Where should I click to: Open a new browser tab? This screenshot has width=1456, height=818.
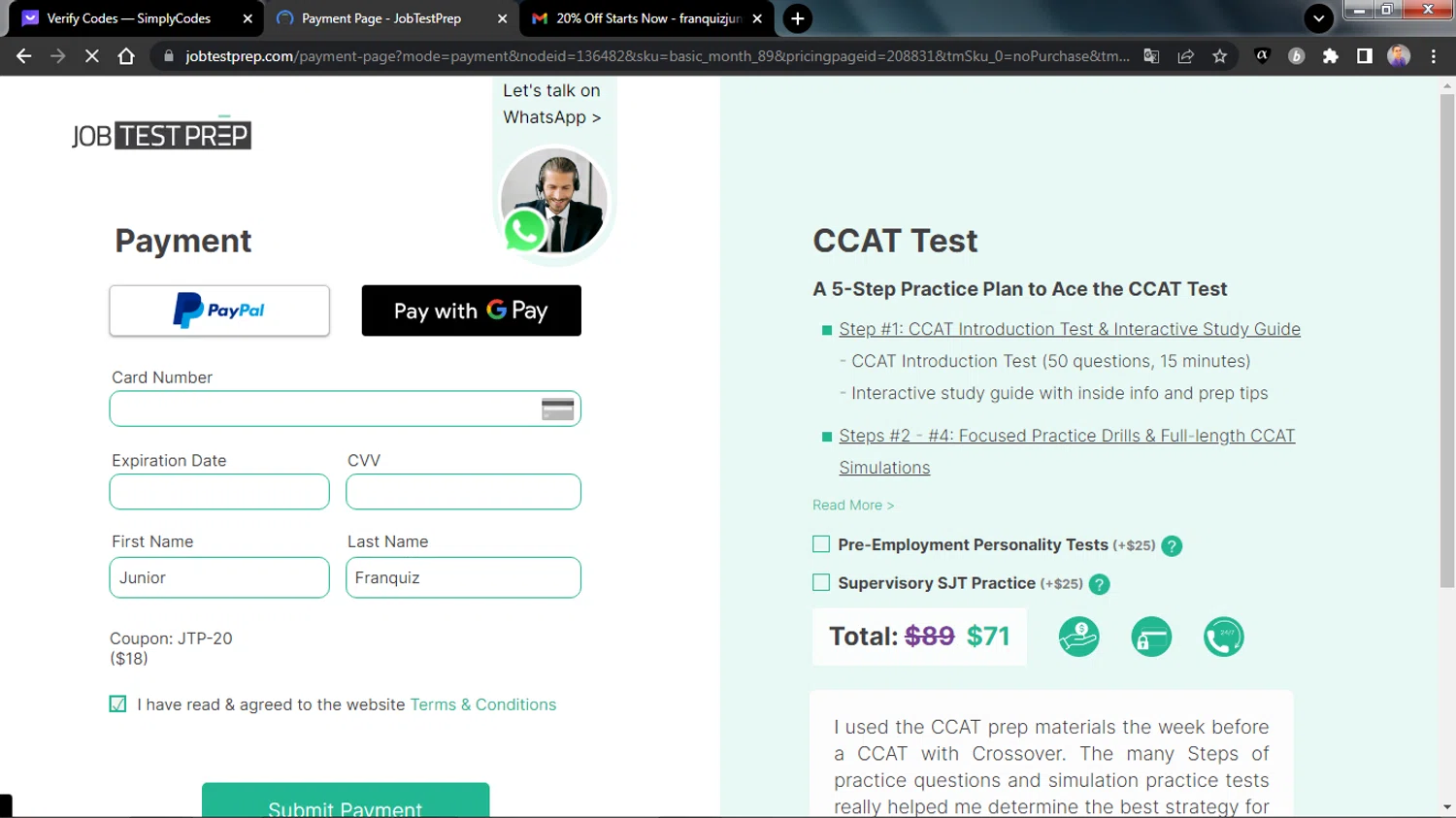797,18
